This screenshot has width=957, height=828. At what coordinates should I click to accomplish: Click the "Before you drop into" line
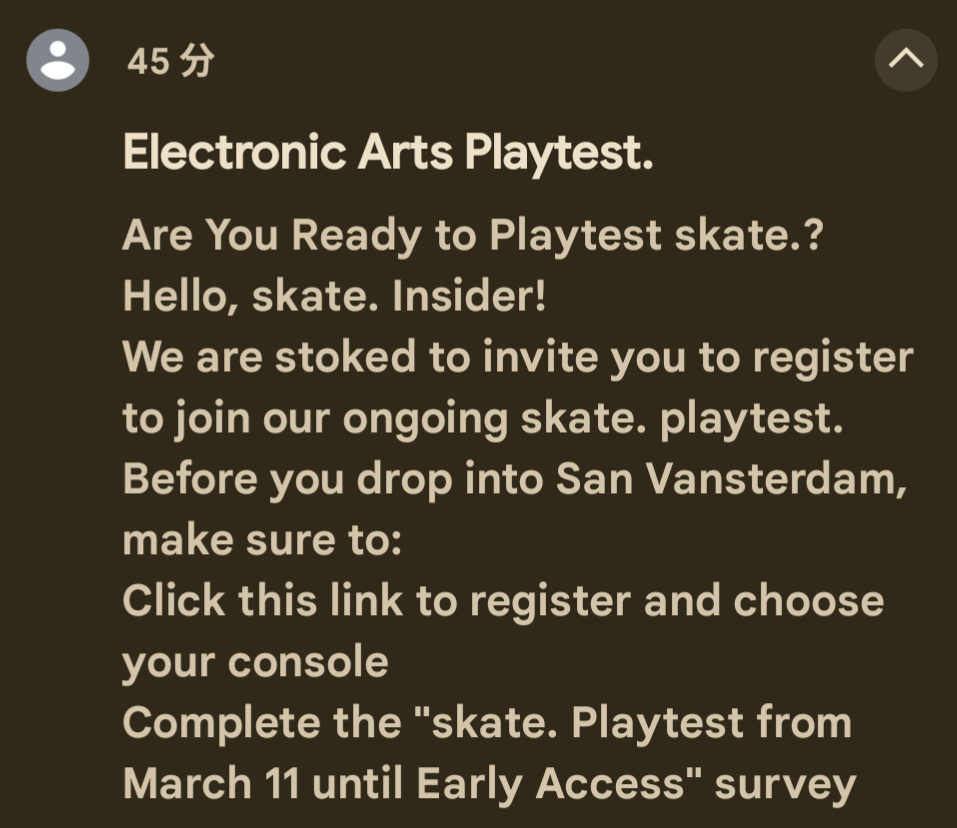click(x=514, y=480)
